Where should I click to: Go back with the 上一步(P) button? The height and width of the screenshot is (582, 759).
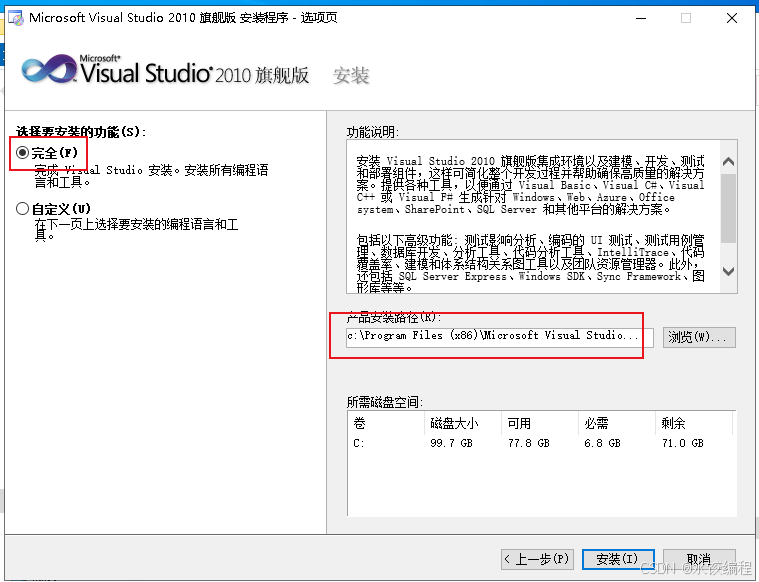click(x=537, y=559)
